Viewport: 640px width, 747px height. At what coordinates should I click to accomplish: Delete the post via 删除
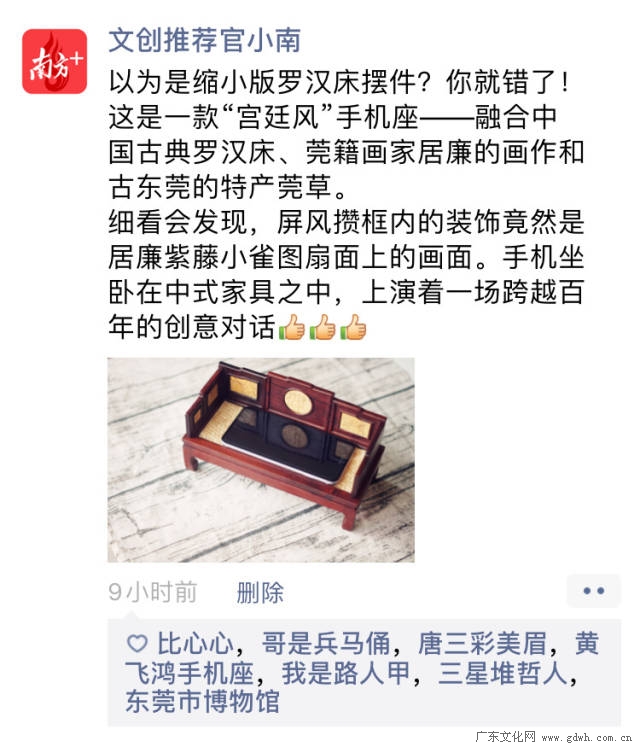(260, 593)
